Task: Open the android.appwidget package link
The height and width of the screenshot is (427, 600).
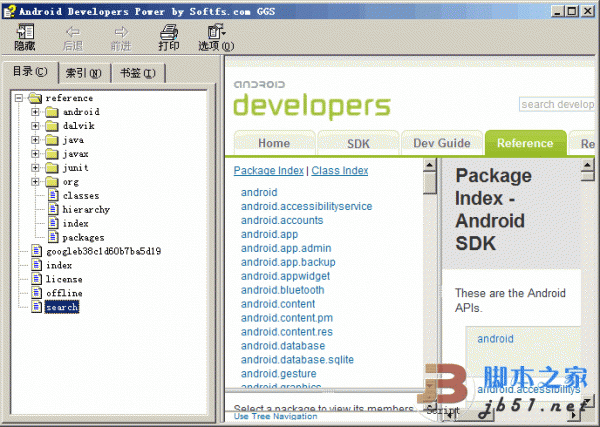Action: (x=285, y=276)
